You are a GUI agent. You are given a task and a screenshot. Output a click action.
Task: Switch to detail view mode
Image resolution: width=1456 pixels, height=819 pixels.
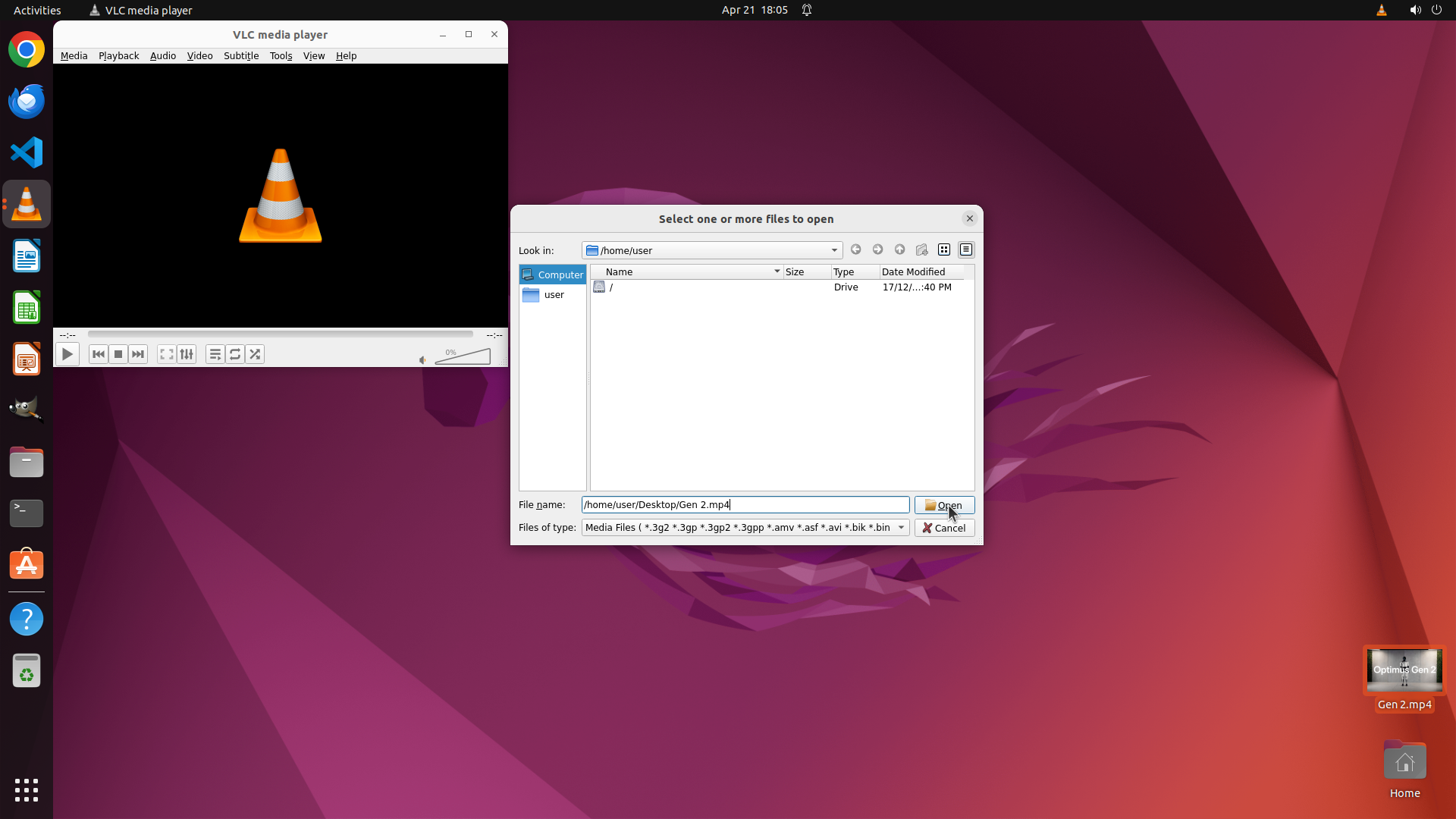[x=966, y=249]
